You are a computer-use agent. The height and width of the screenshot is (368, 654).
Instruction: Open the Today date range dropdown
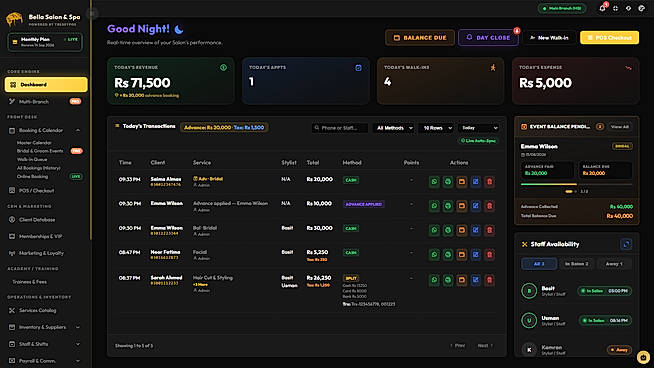click(x=478, y=128)
